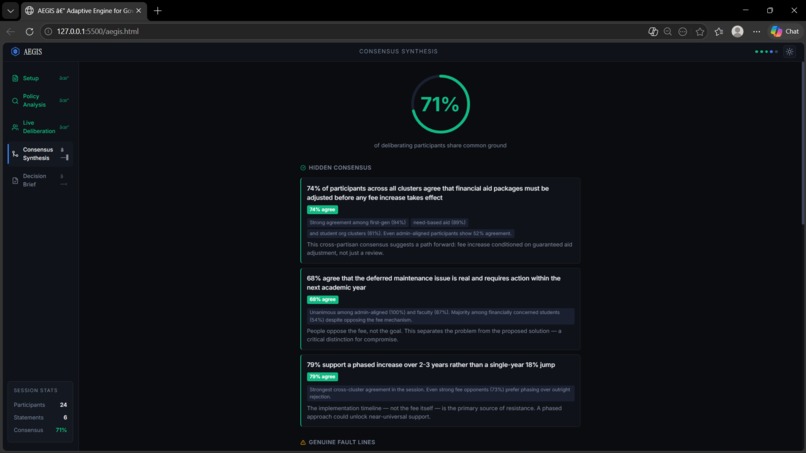Open the Favorites list icon

click(719, 31)
